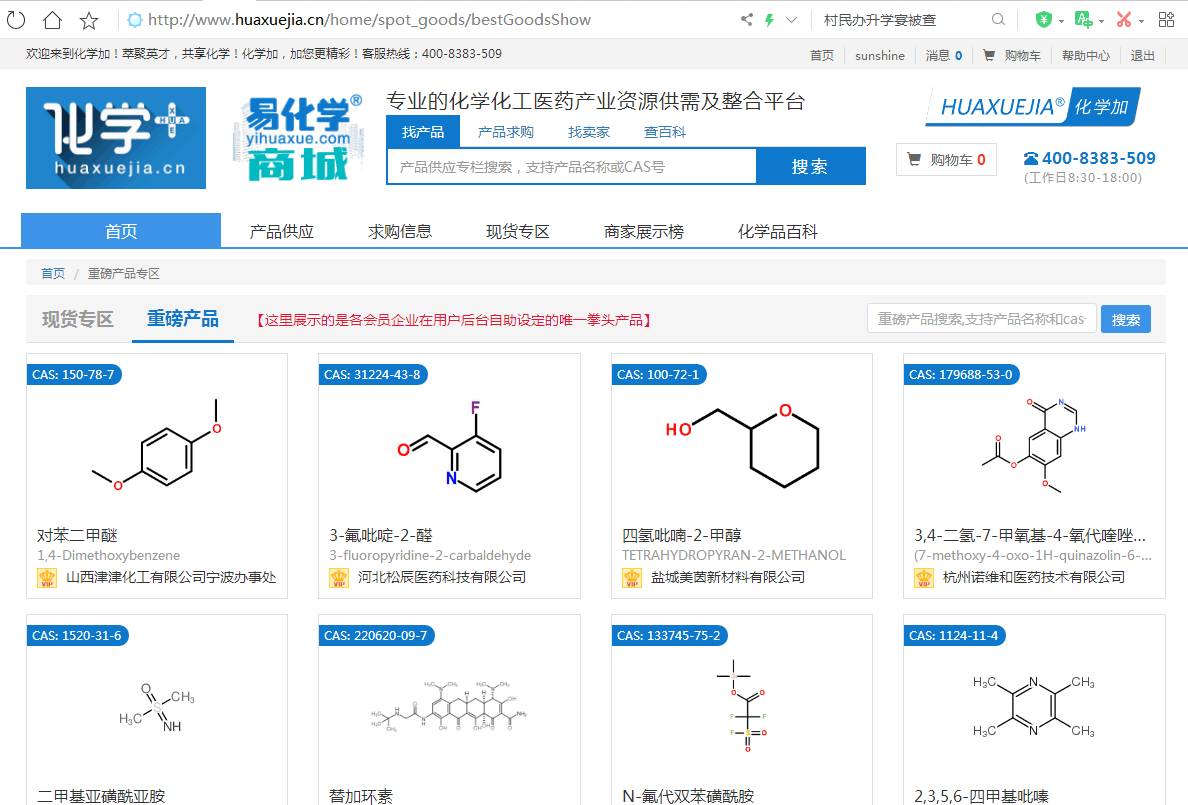The height and width of the screenshot is (805, 1188).
Task: Open the 帮助中心 link
Action: click(x=1085, y=56)
